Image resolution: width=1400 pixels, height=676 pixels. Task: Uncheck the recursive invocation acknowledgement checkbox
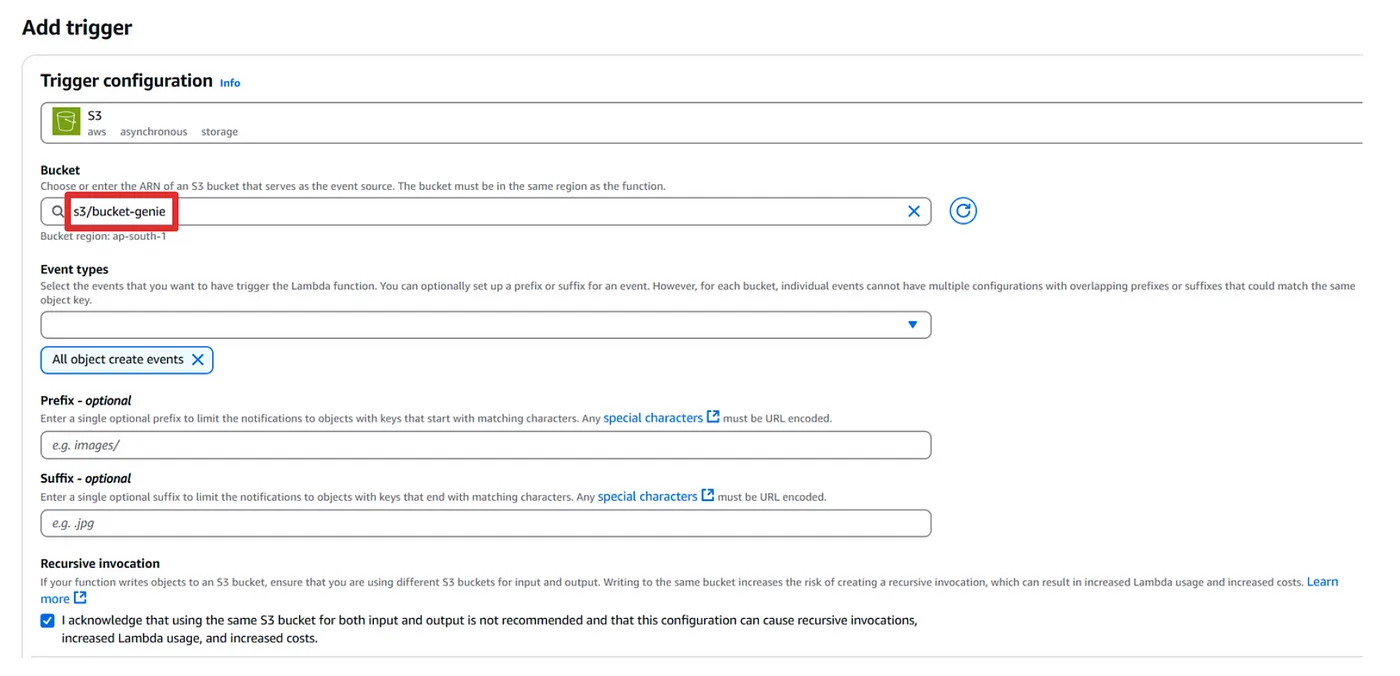47,620
